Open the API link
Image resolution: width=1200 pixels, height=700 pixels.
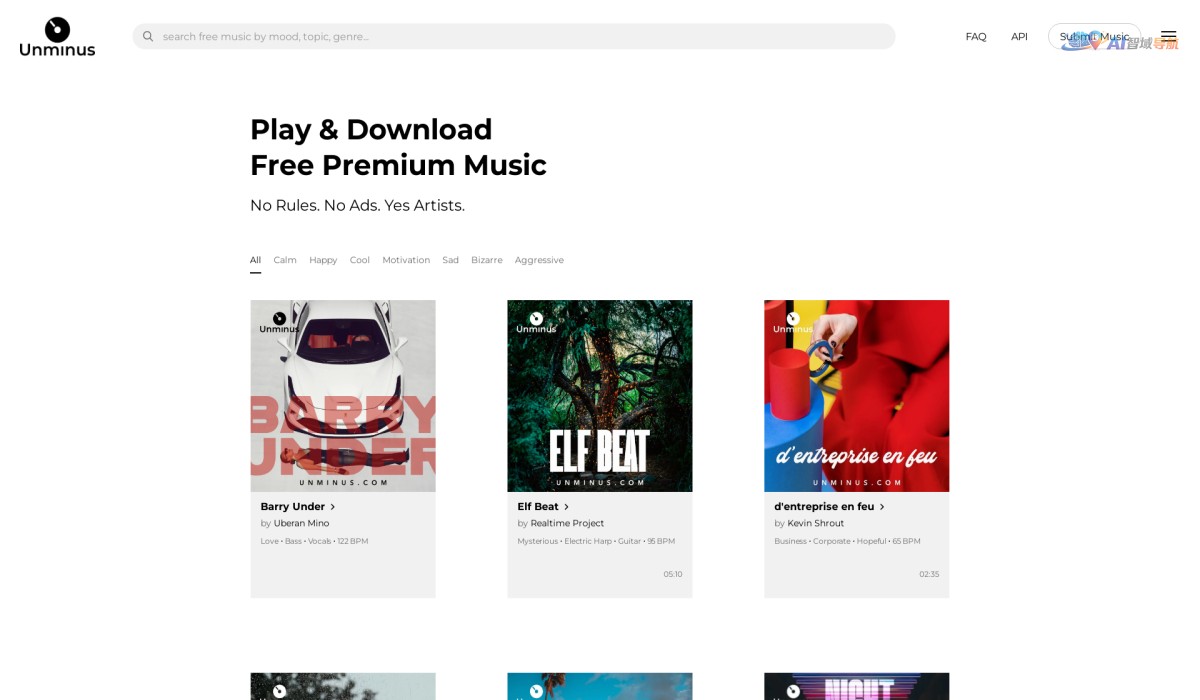pyautogui.click(x=1019, y=36)
